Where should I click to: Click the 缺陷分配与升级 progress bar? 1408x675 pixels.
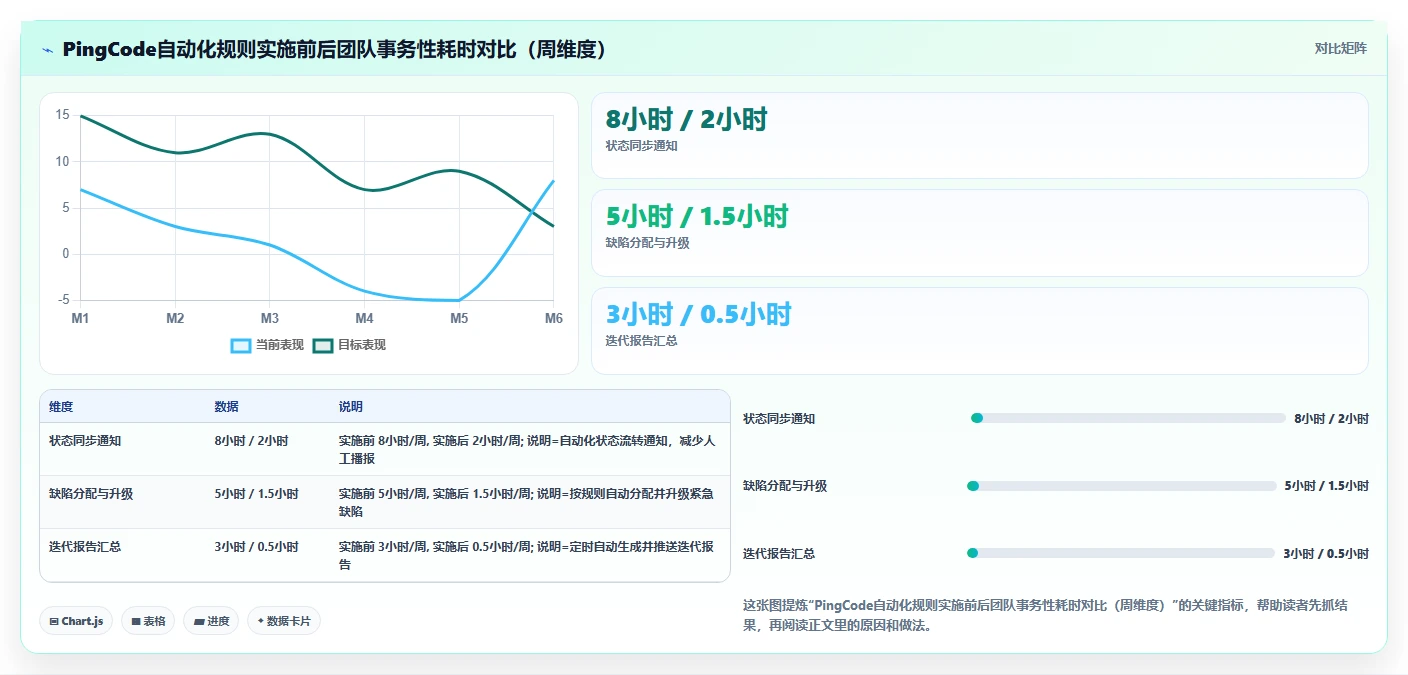coord(1121,486)
